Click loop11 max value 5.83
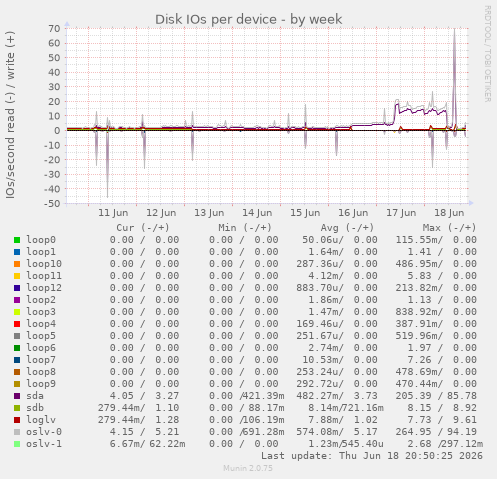497x479 pixels. (x=419, y=276)
